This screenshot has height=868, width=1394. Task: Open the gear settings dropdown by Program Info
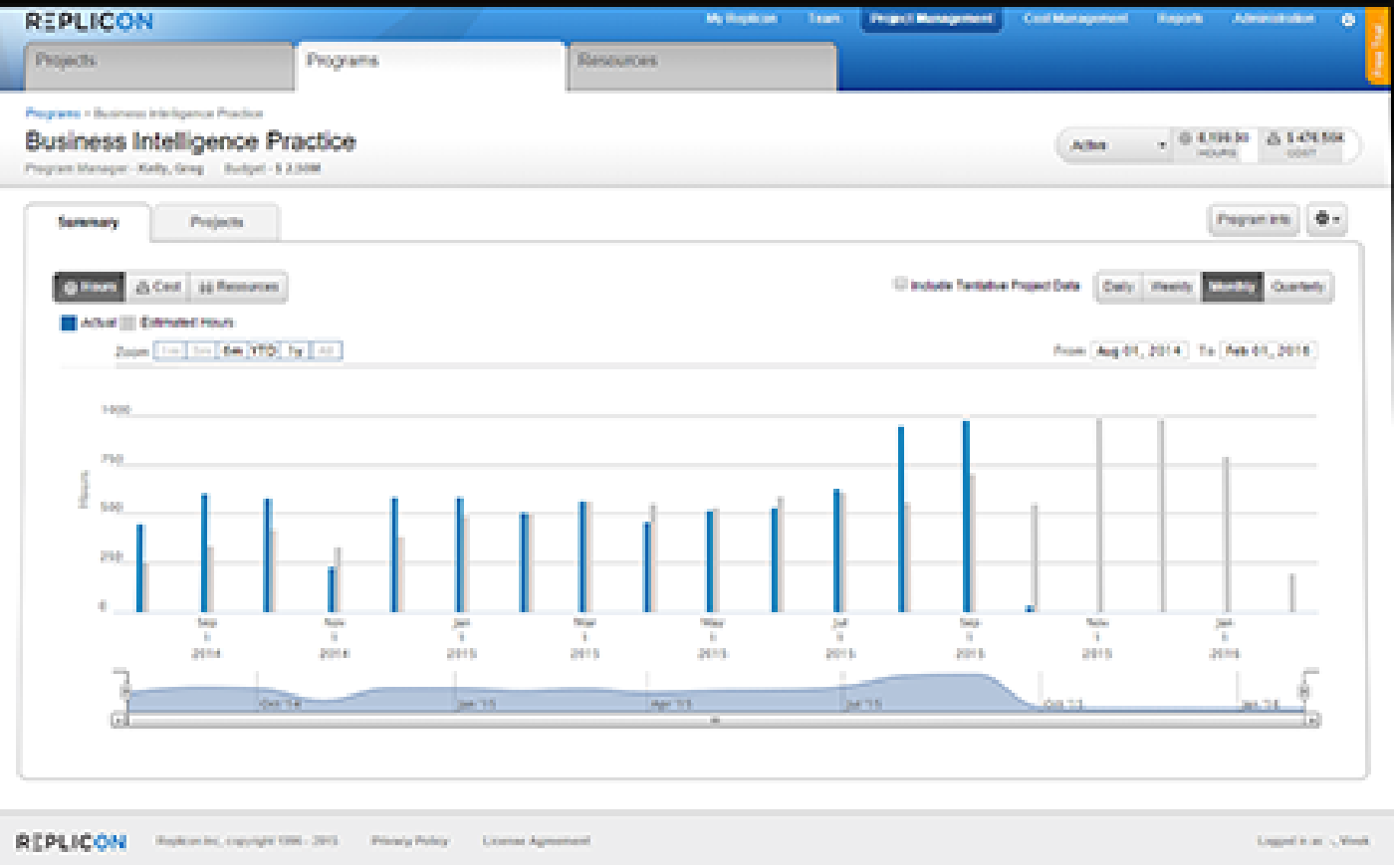[x=1326, y=219]
